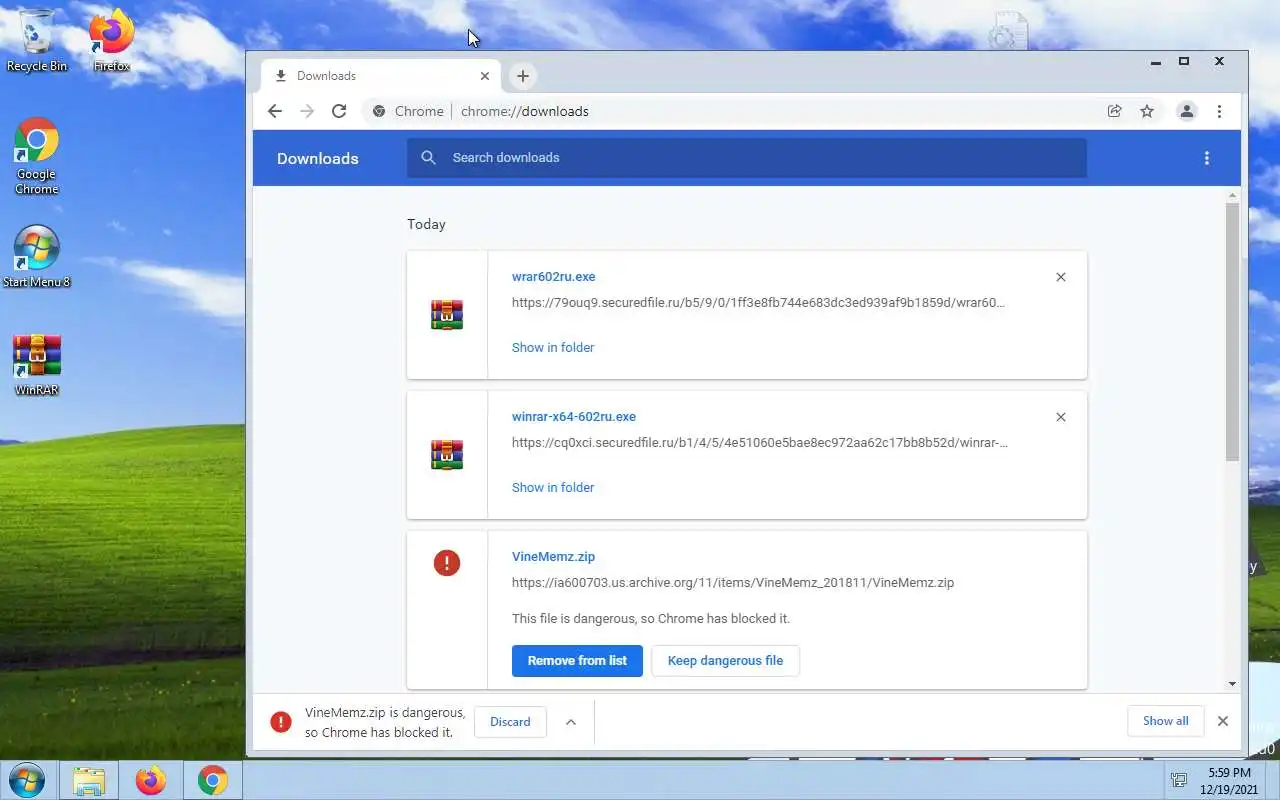The image size is (1280, 800).
Task: Bookmark this page with star icon
Action: coord(1147,111)
